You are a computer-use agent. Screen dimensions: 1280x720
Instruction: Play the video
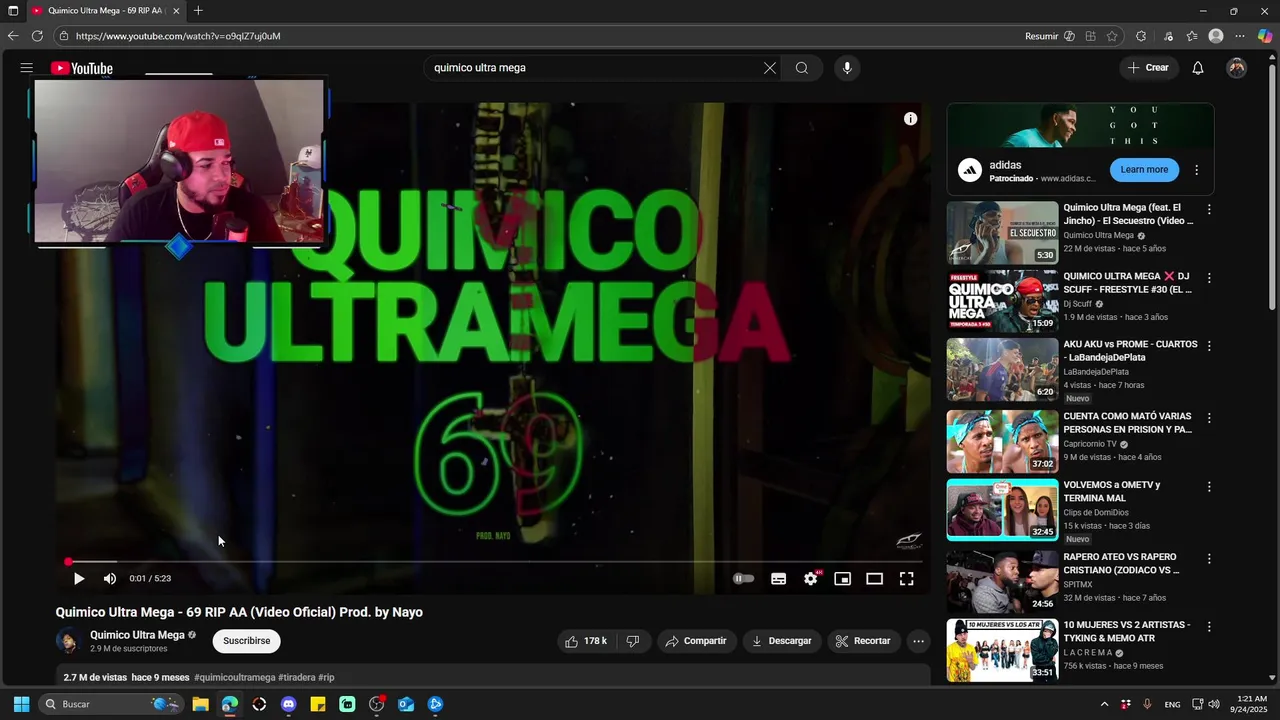(x=78, y=578)
